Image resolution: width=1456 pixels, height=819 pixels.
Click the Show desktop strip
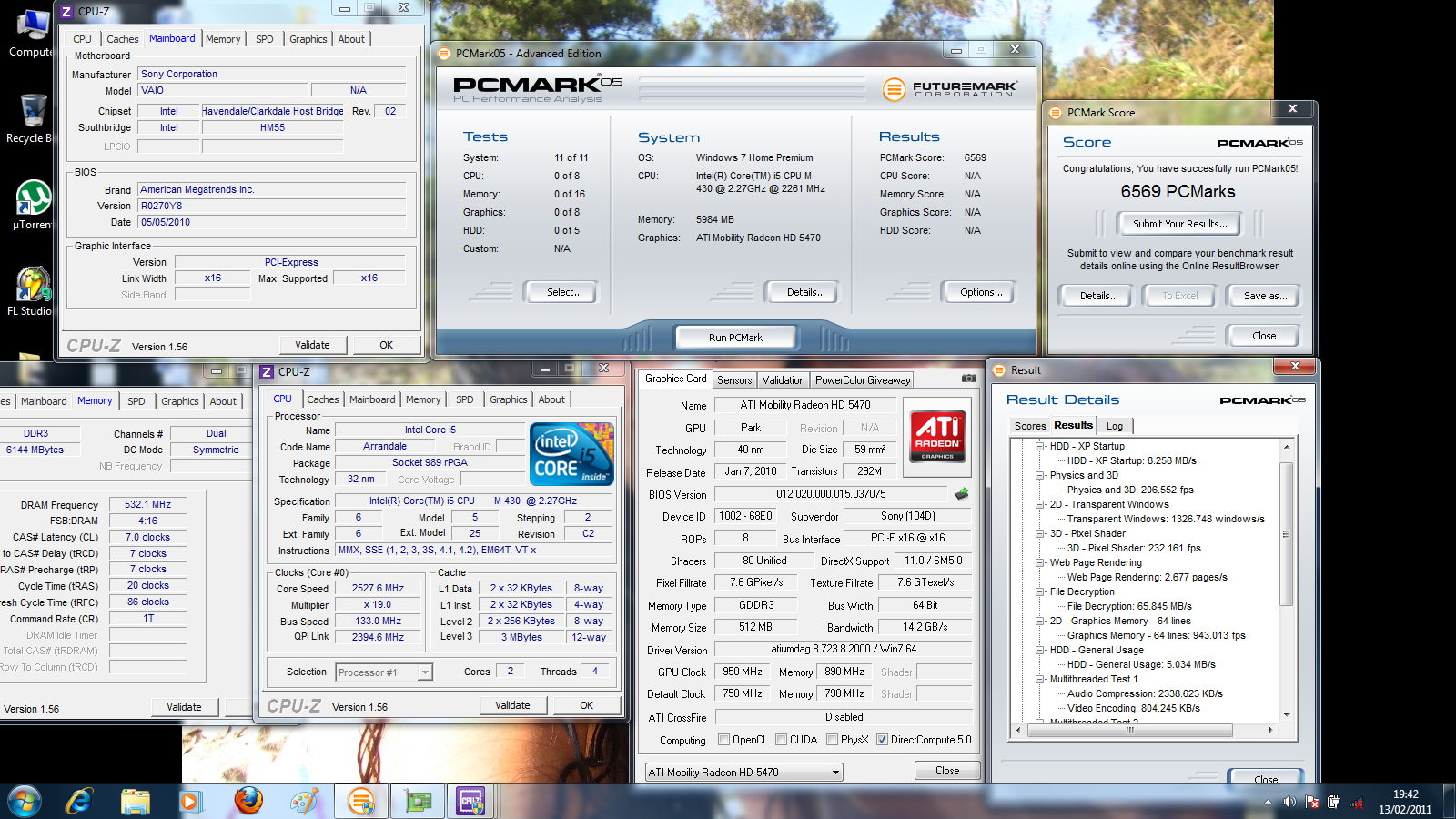[x=1449, y=802]
